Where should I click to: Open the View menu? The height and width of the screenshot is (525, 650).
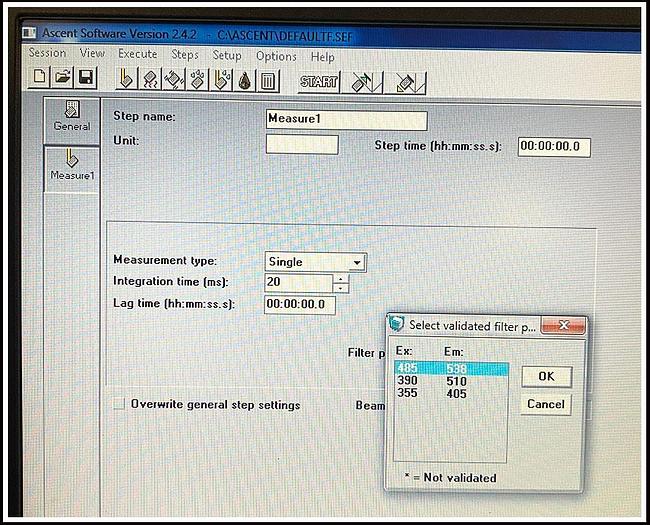click(x=92, y=53)
